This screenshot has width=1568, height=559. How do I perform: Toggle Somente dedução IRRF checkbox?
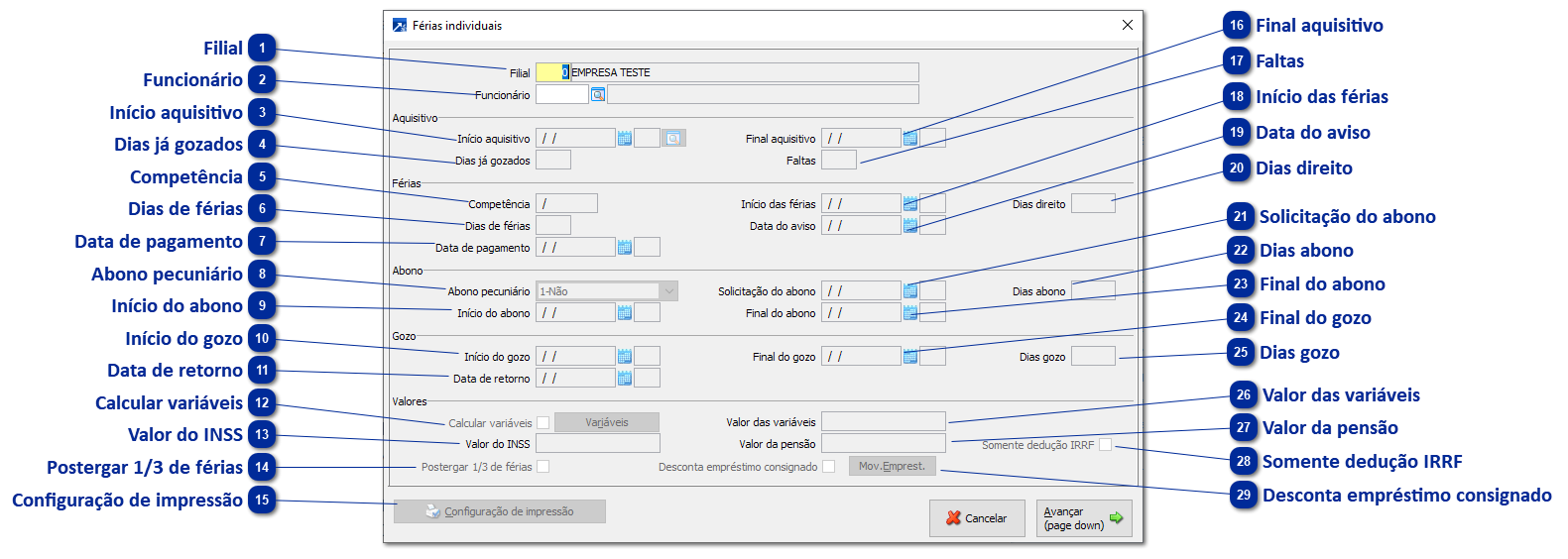1106,445
